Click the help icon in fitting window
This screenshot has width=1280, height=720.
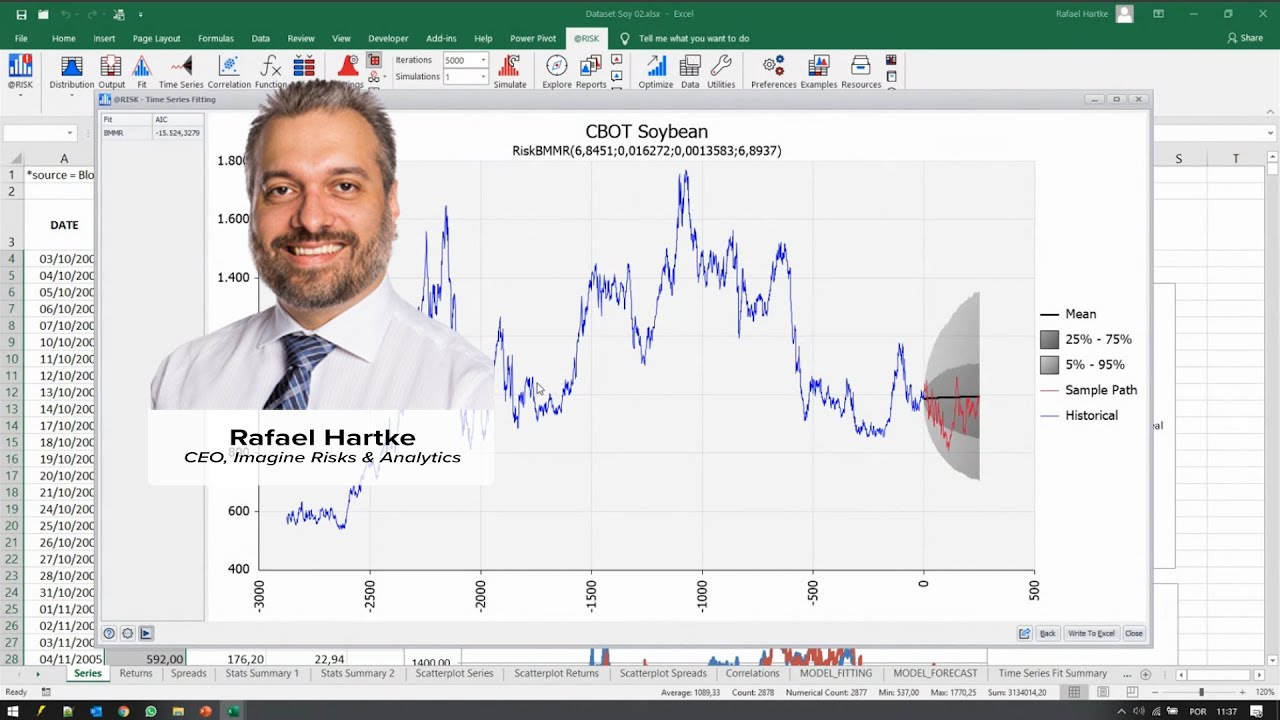[109, 633]
